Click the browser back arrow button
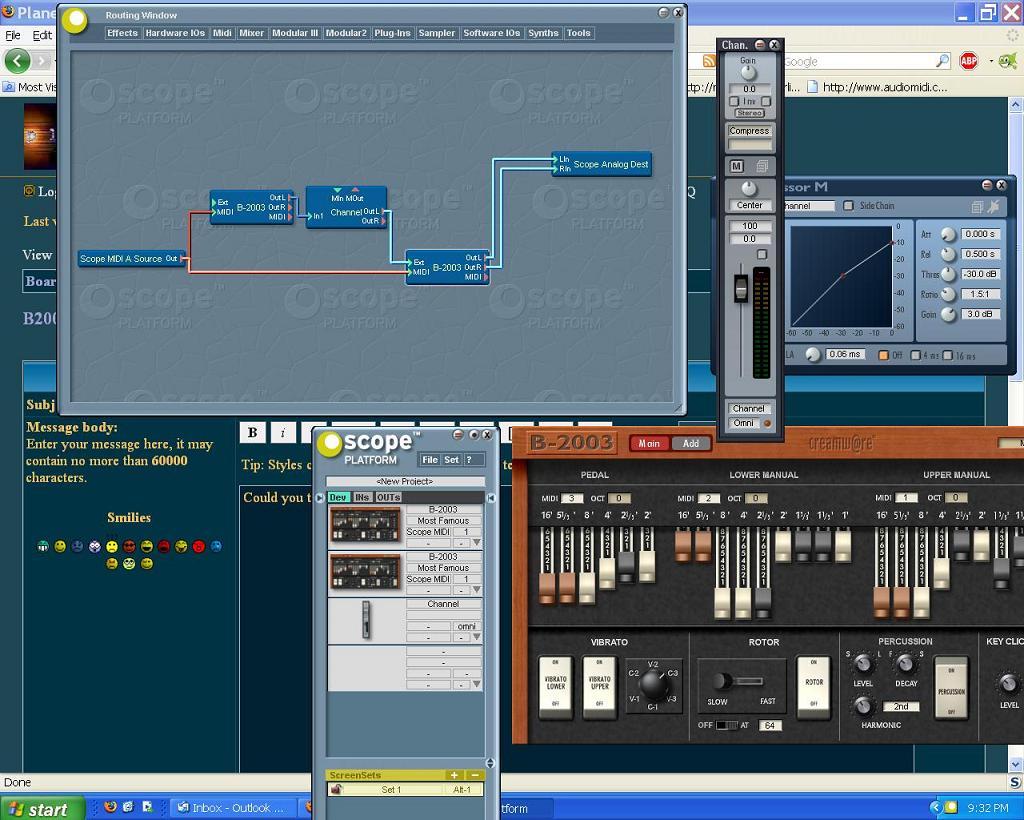 tap(18, 61)
